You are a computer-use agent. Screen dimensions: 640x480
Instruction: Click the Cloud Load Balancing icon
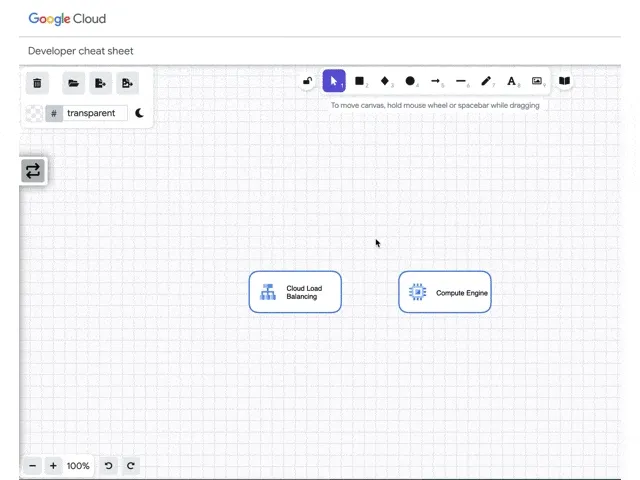pos(268,292)
